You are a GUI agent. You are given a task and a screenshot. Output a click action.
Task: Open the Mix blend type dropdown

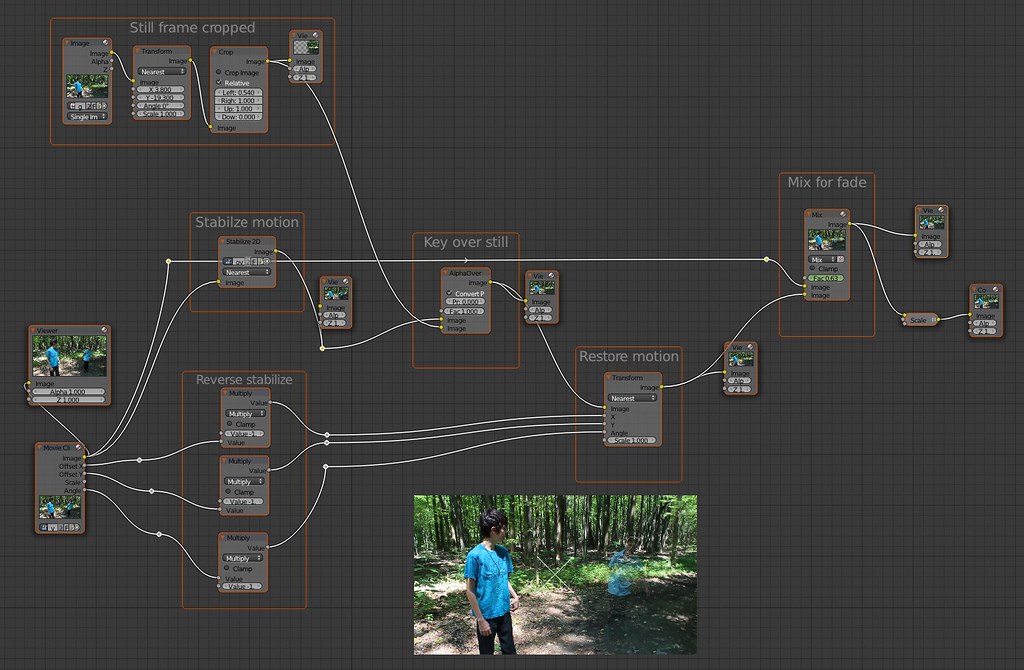[822, 259]
